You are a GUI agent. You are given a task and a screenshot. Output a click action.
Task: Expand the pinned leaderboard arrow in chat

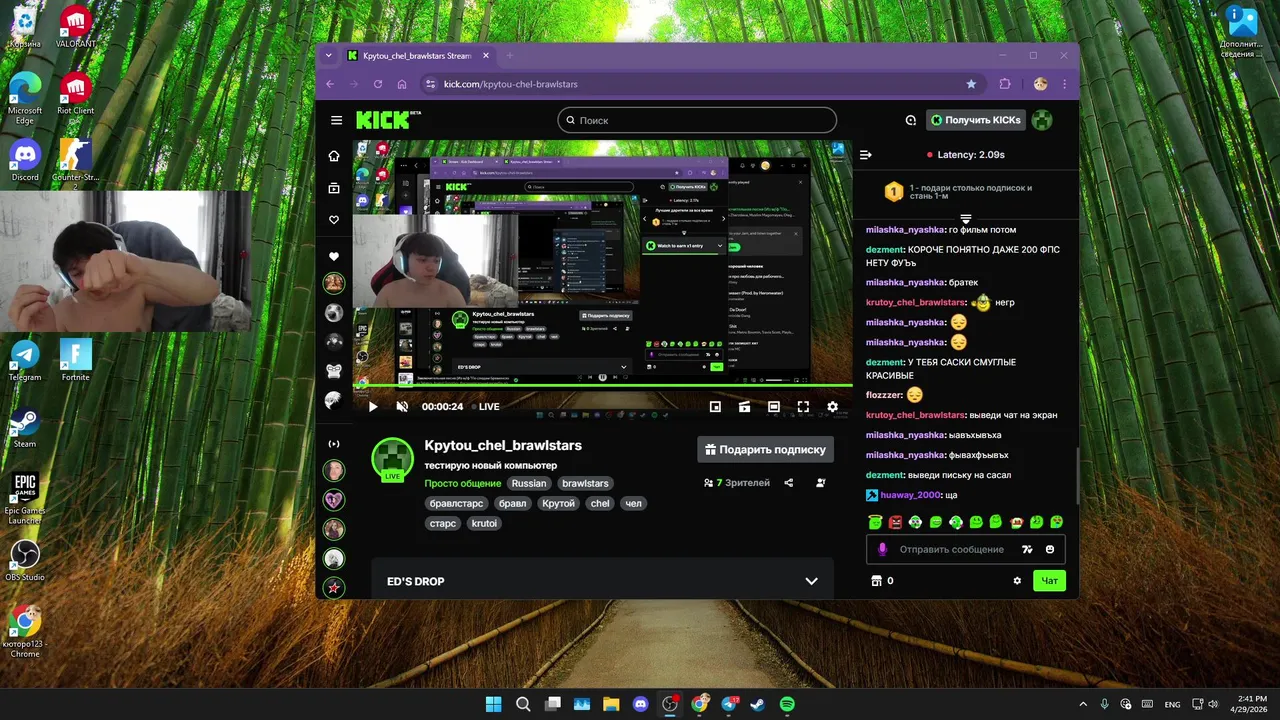965,219
